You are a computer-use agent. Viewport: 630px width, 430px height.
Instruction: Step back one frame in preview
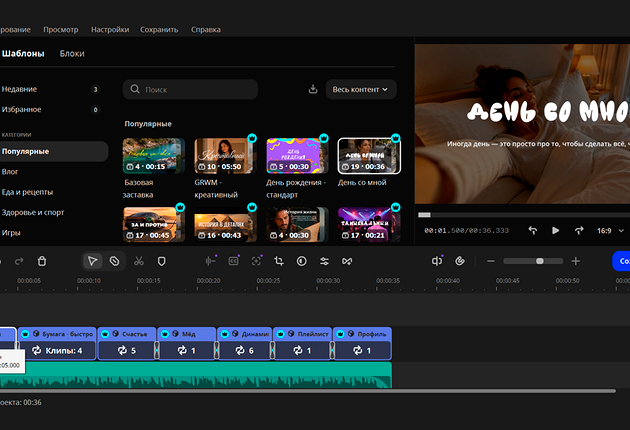click(532, 230)
